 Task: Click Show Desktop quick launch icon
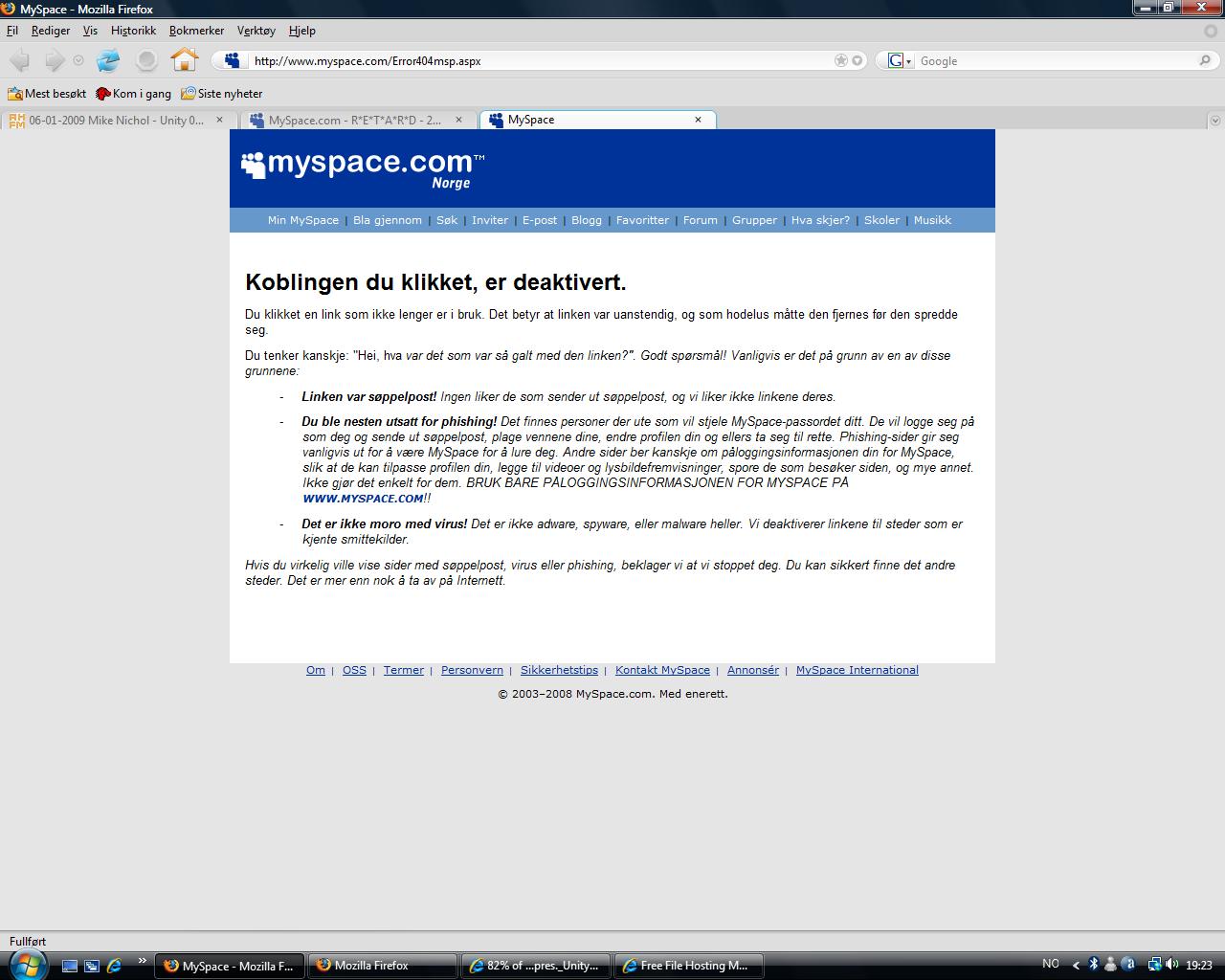pos(69,966)
